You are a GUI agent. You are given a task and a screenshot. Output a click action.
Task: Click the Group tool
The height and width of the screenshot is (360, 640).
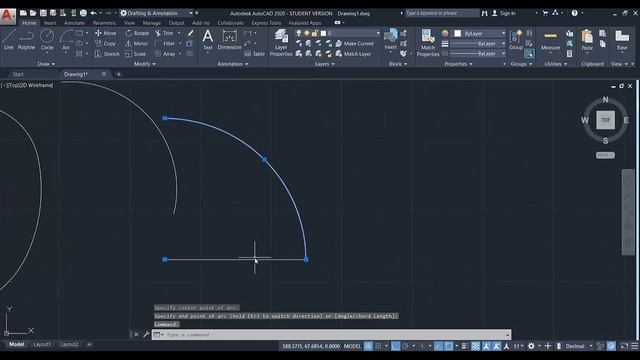tap(516, 40)
